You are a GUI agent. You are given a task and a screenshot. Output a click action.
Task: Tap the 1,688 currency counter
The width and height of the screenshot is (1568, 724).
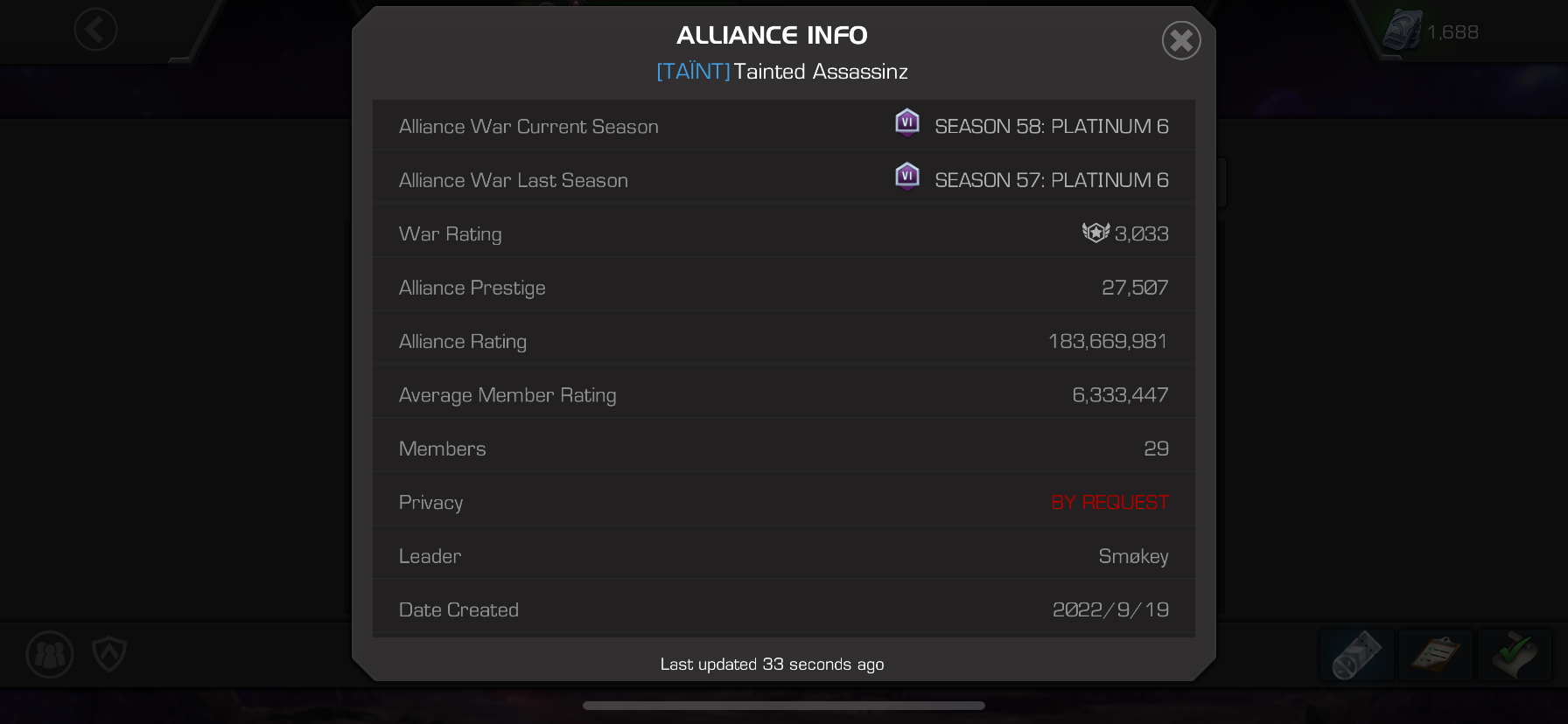[1431, 31]
